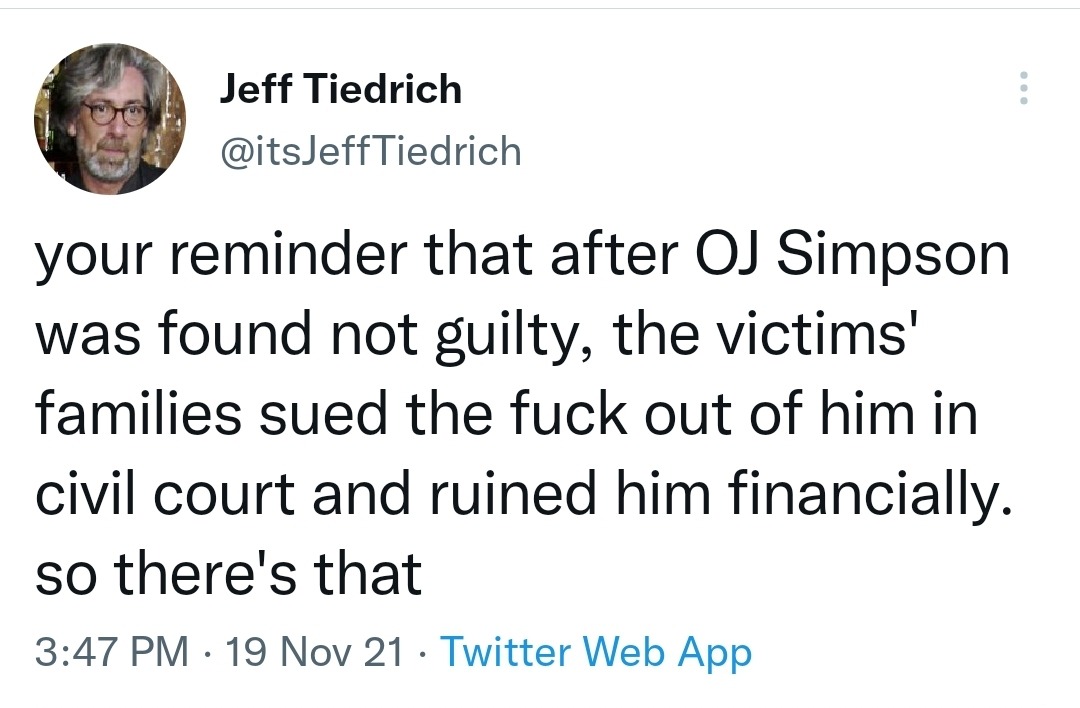1080x708 pixels.
Task: Open the Twitter Web App source link
Action: point(596,653)
